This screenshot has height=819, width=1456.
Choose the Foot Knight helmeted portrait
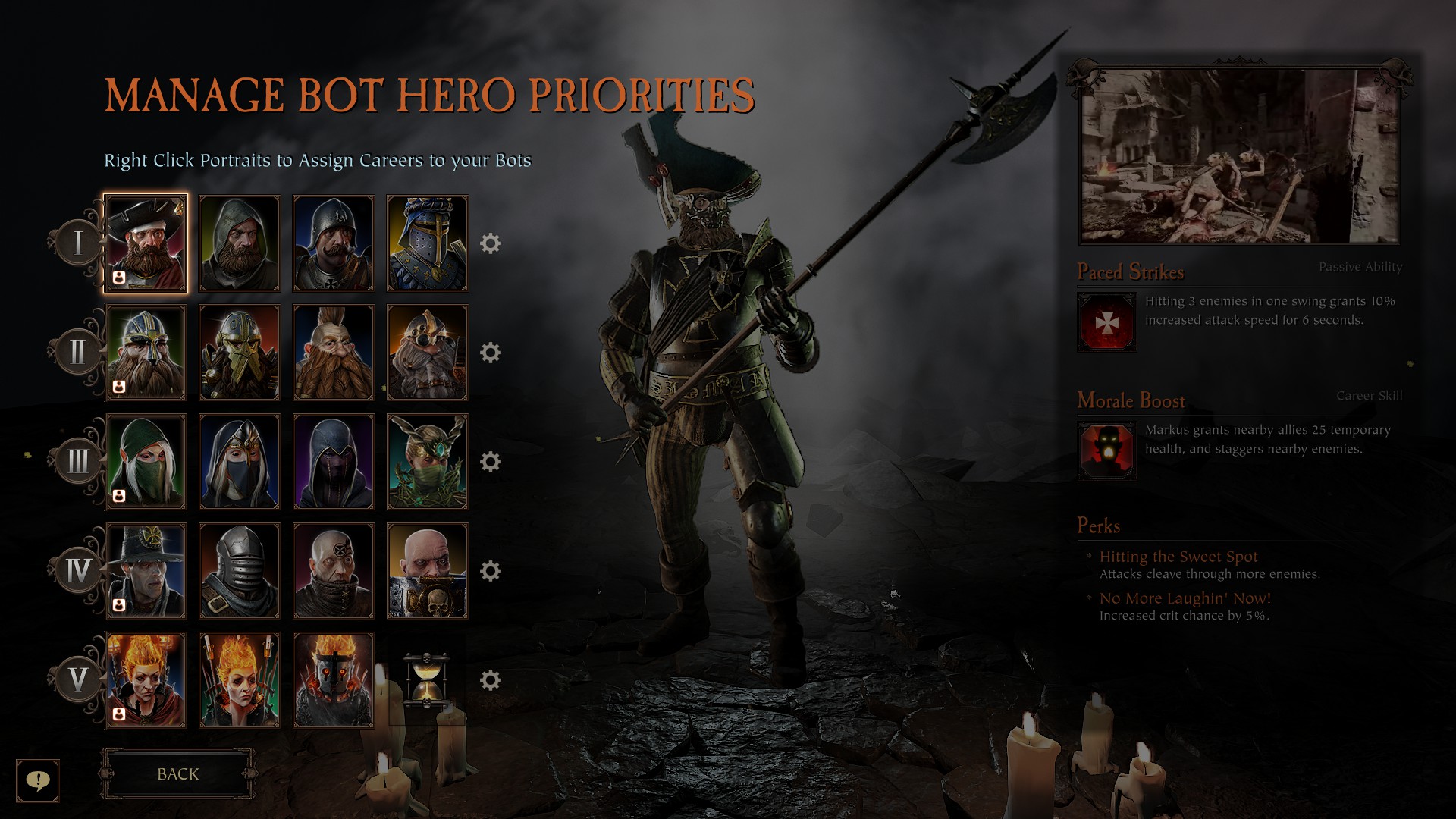pyautogui.click(x=334, y=243)
